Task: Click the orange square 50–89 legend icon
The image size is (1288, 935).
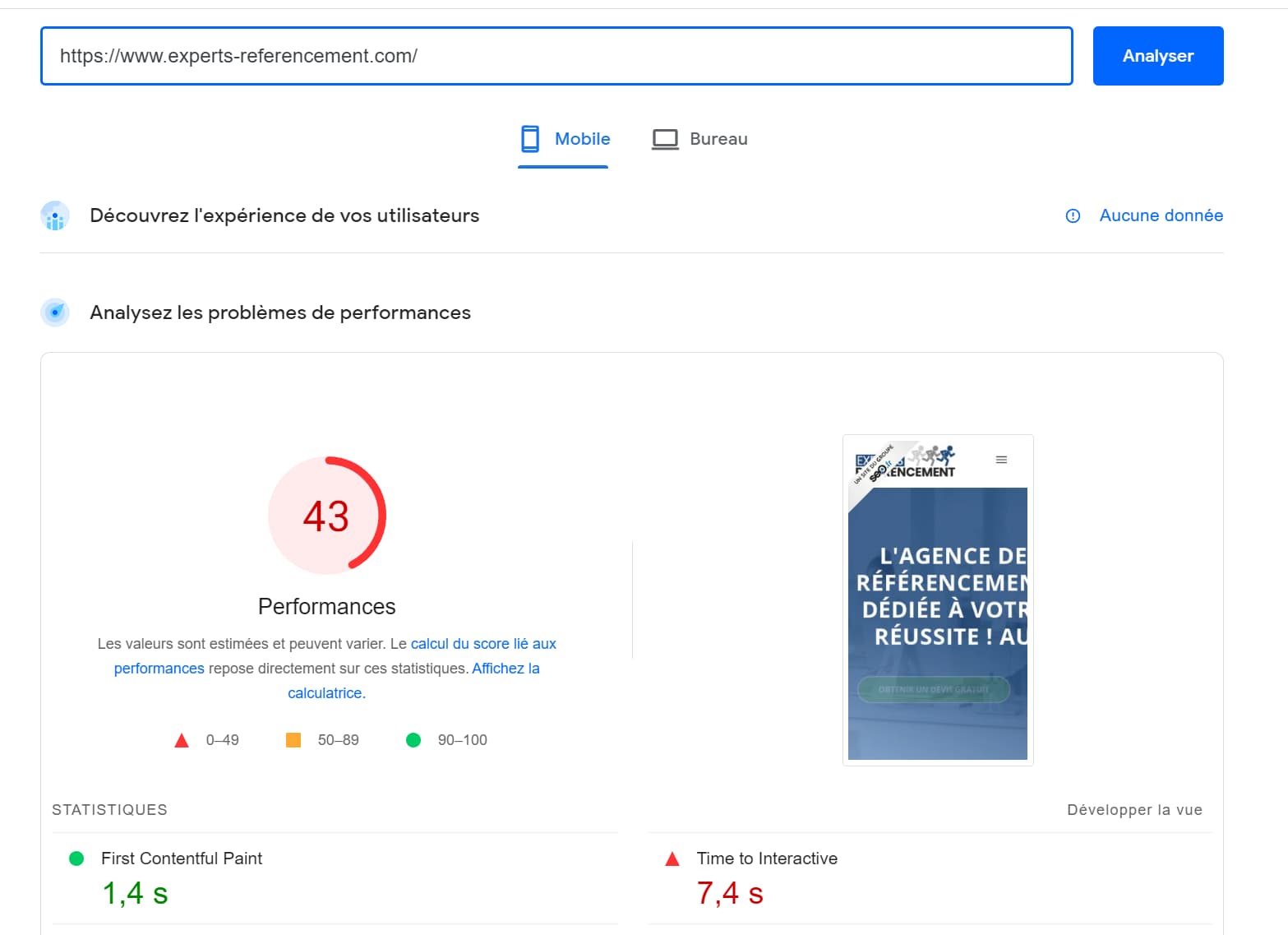Action: click(x=293, y=740)
